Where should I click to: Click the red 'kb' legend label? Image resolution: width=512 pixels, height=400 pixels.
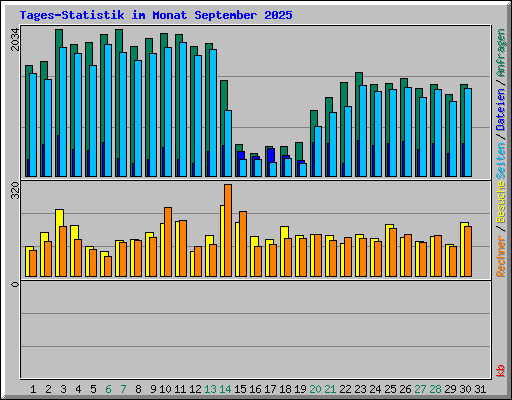coord(501,371)
